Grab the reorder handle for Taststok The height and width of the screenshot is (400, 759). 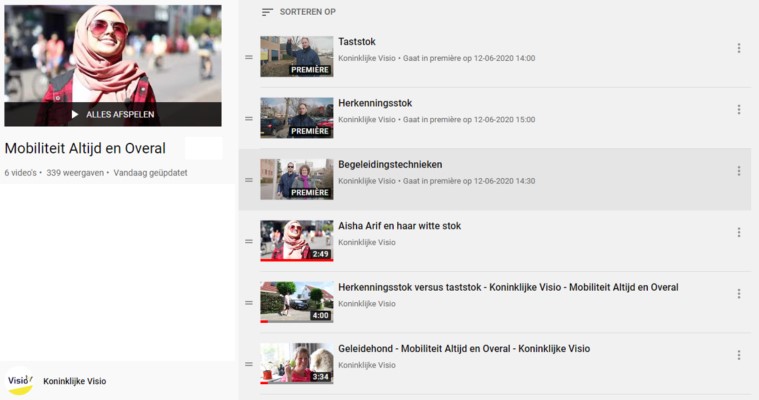pyautogui.click(x=249, y=57)
